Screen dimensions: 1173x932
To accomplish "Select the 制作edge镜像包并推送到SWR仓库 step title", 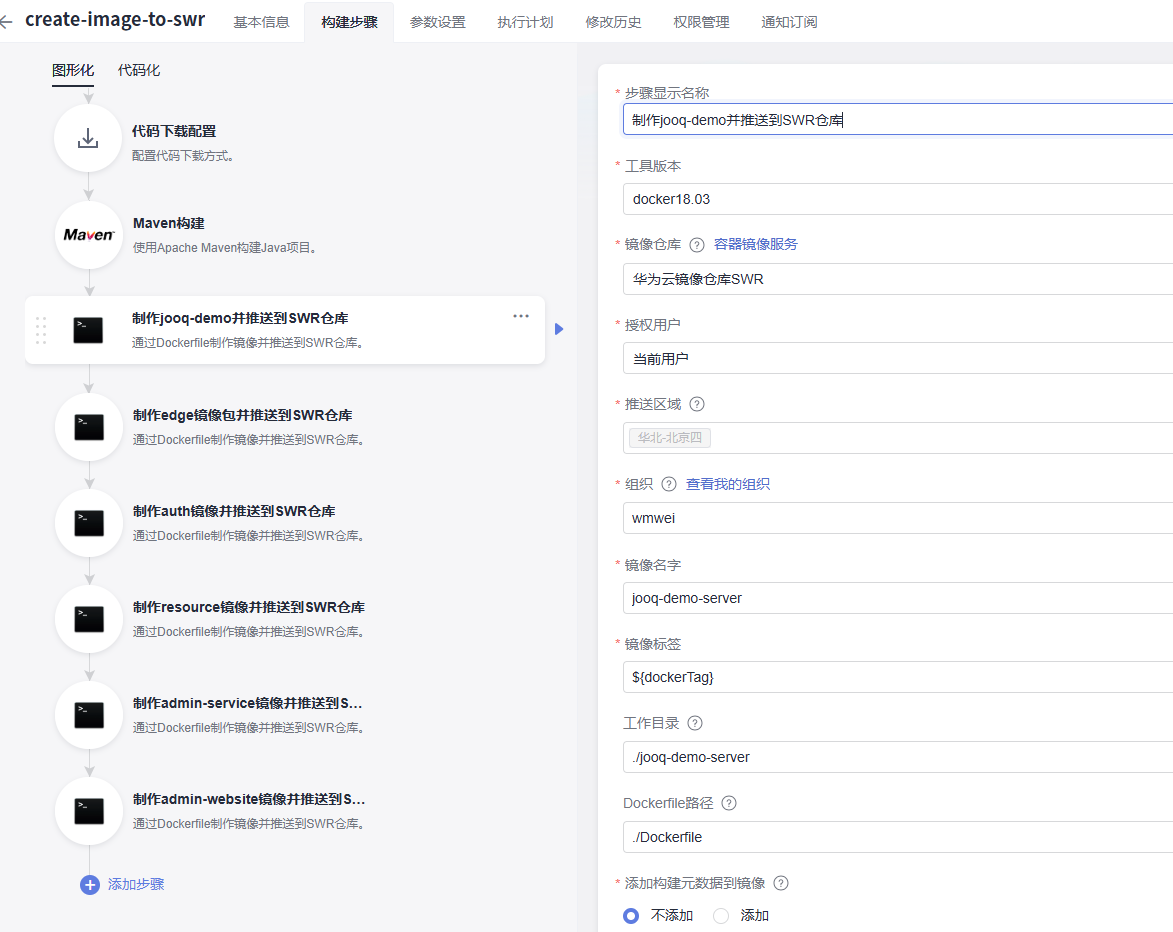I will 242,415.
